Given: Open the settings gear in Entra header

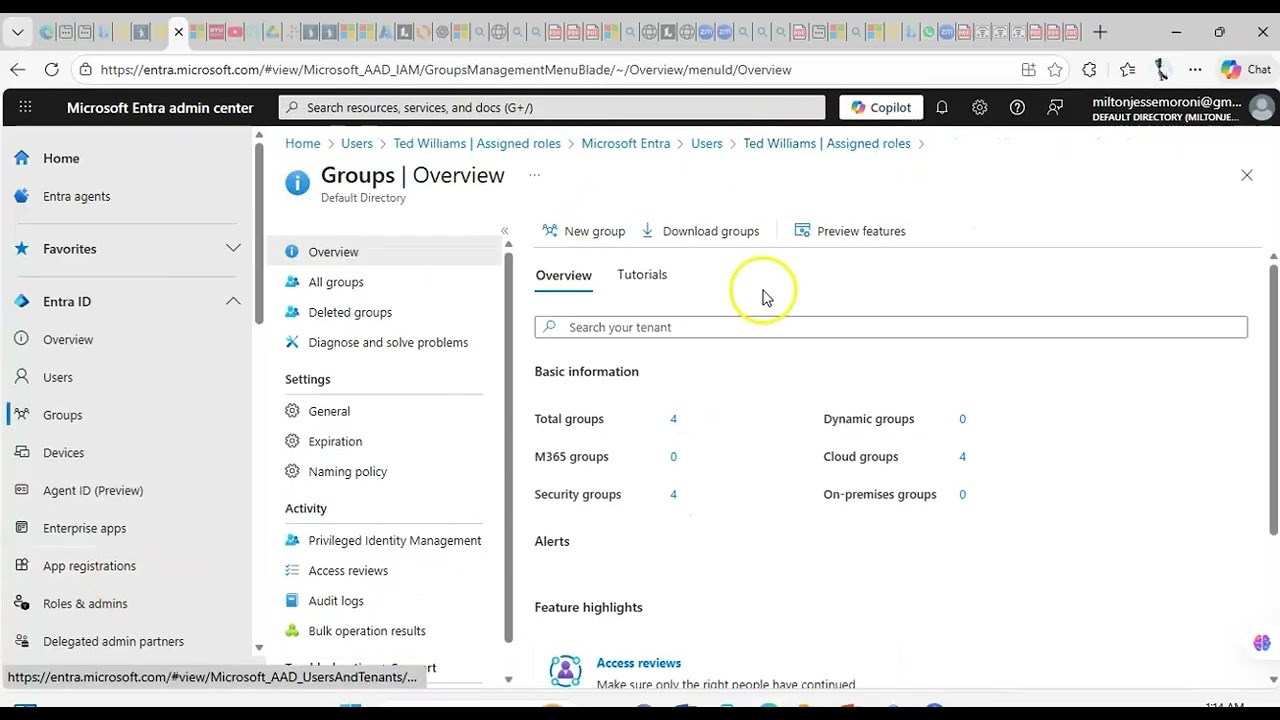Looking at the screenshot, I should coord(980,107).
